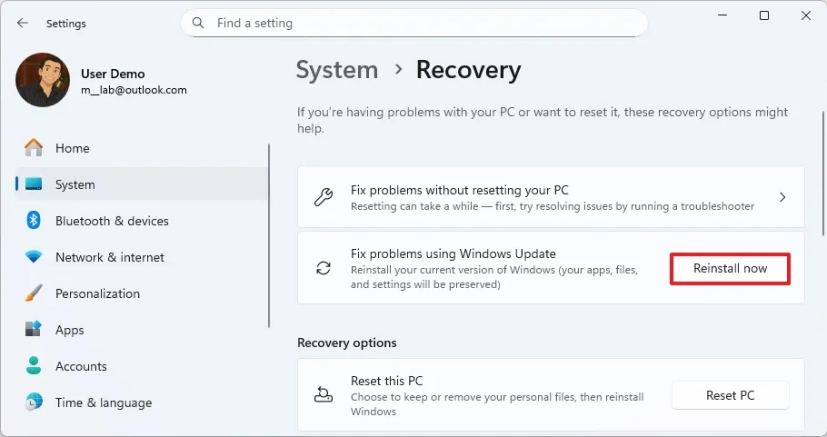
Task: Click the search magnifier icon
Action: click(x=198, y=23)
